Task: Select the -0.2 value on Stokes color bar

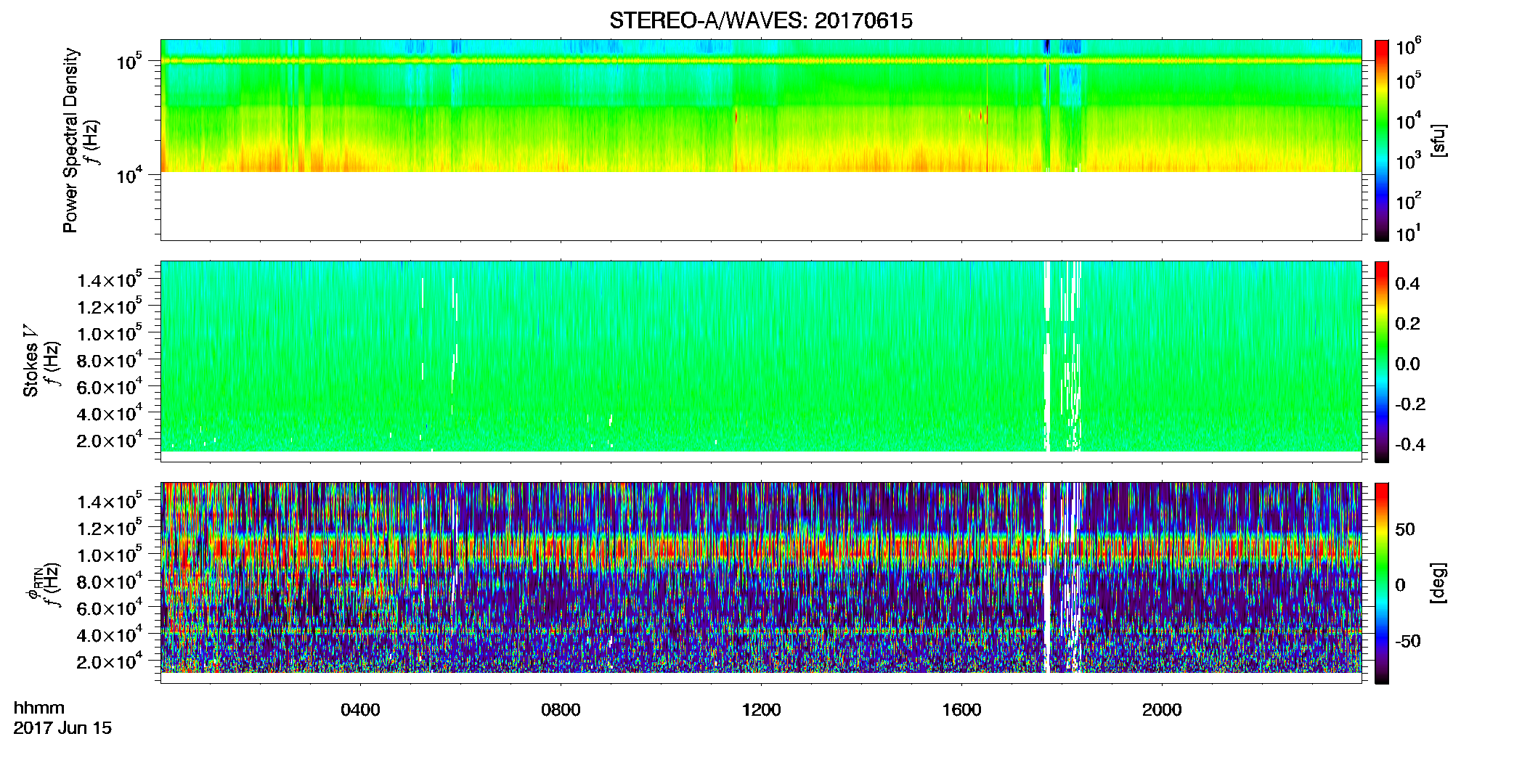Action: coord(1409,404)
